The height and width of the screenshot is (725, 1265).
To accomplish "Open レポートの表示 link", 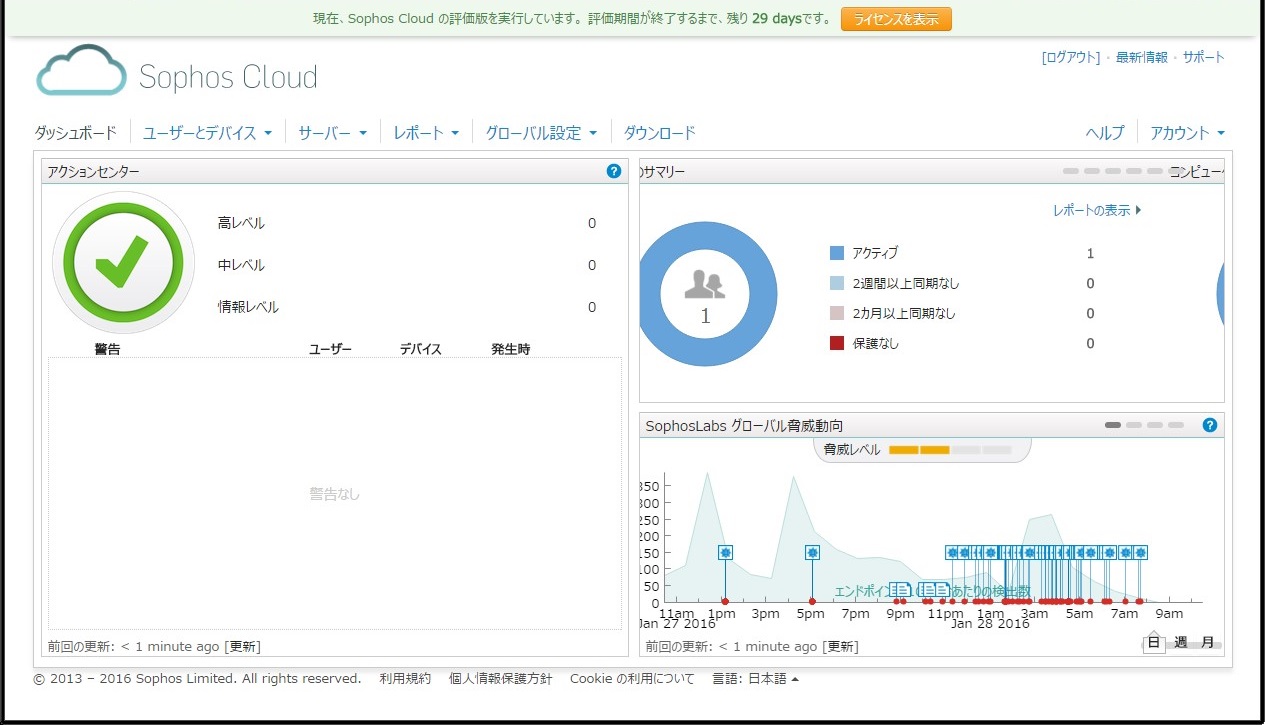I will (1097, 210).
